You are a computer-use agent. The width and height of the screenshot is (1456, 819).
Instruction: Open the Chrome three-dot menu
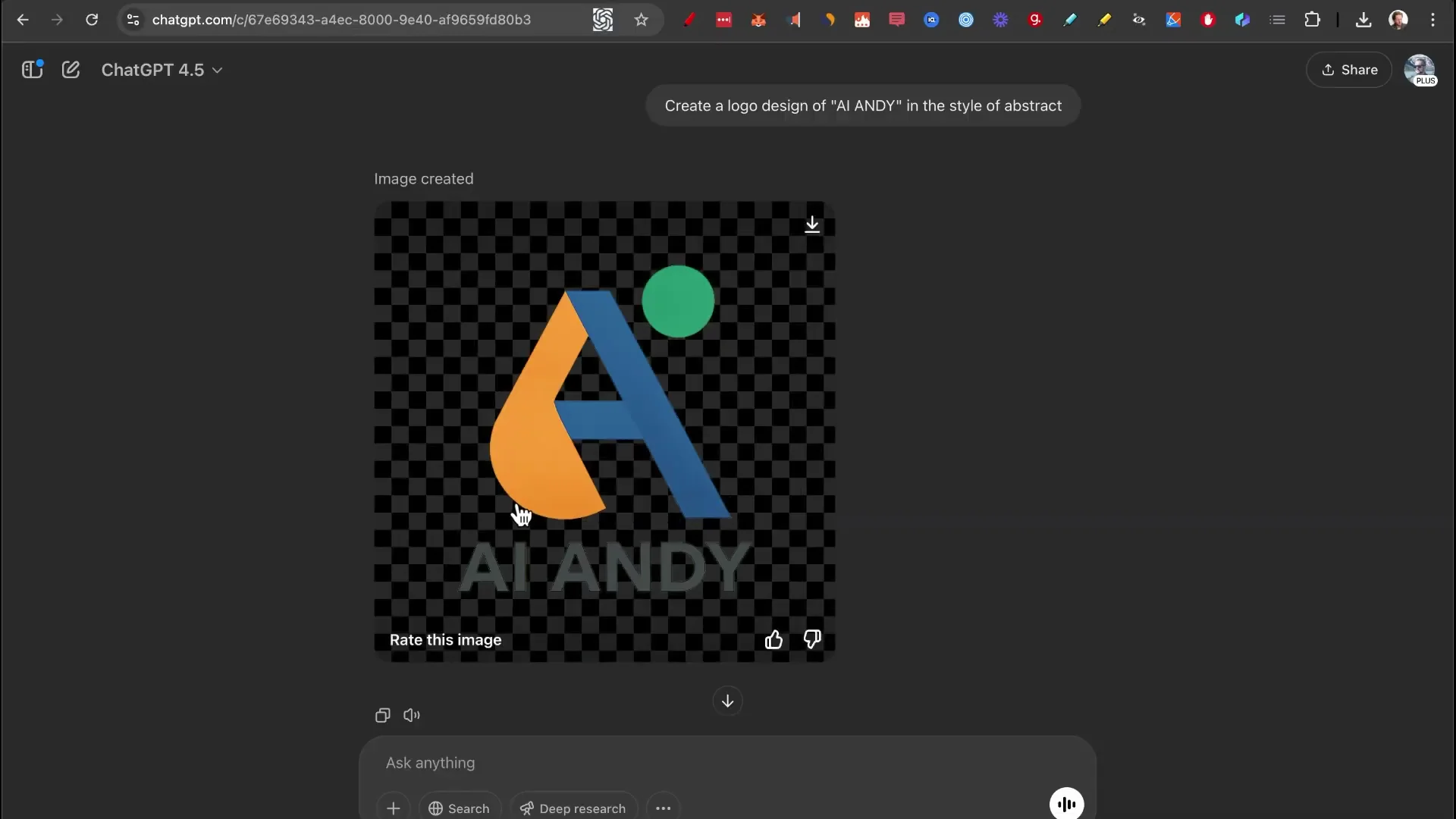(x=1433, y=20)
